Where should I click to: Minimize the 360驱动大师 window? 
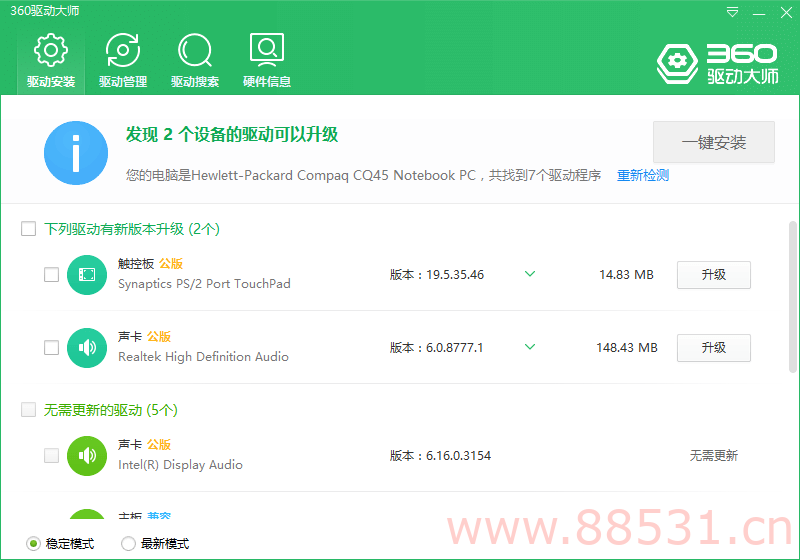pyautogui.click(x=759, y=12)
